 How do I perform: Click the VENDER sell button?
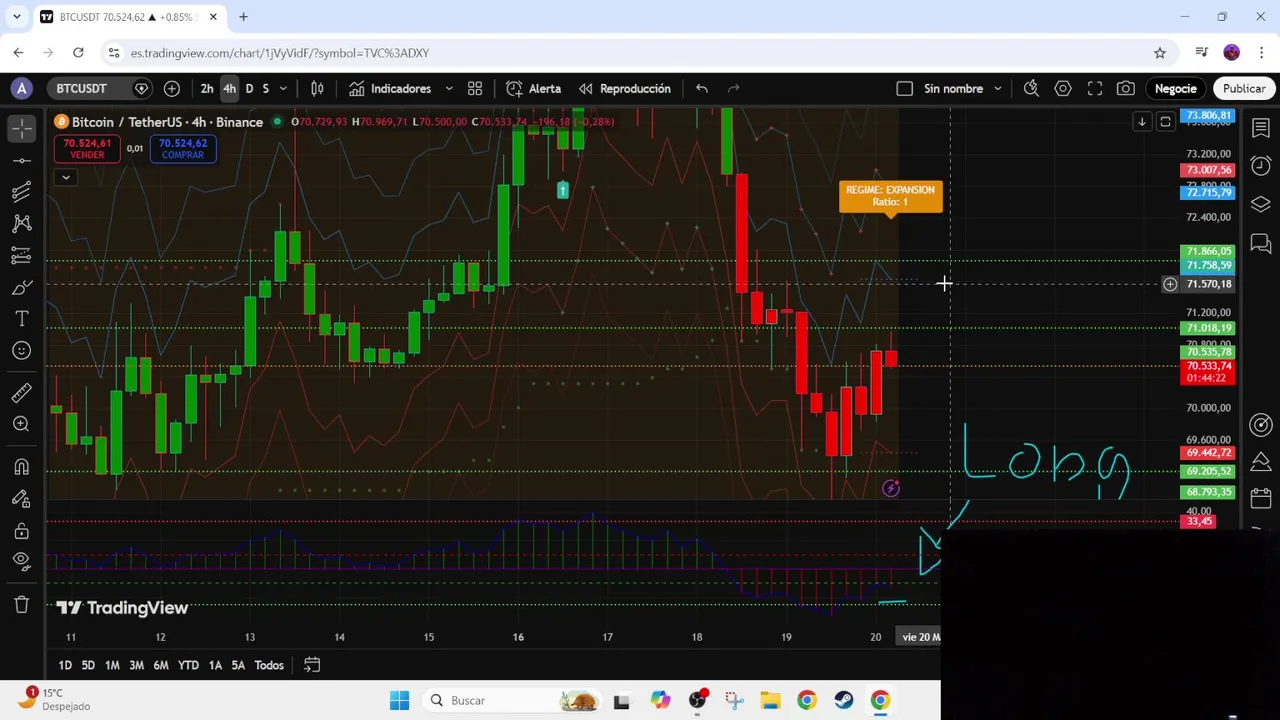pyautogui.click(x=86, y=149)
